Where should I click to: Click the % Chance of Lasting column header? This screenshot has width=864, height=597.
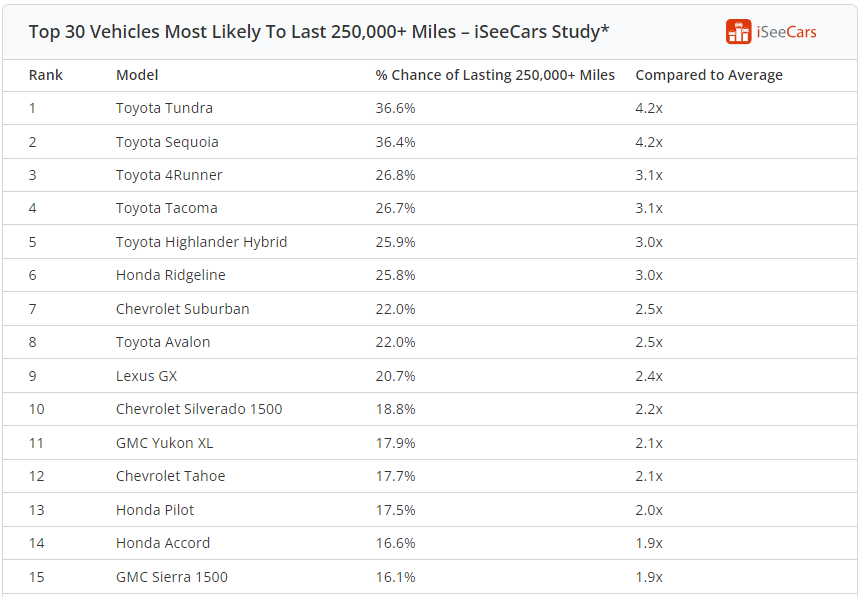click(x=495, y=75)
